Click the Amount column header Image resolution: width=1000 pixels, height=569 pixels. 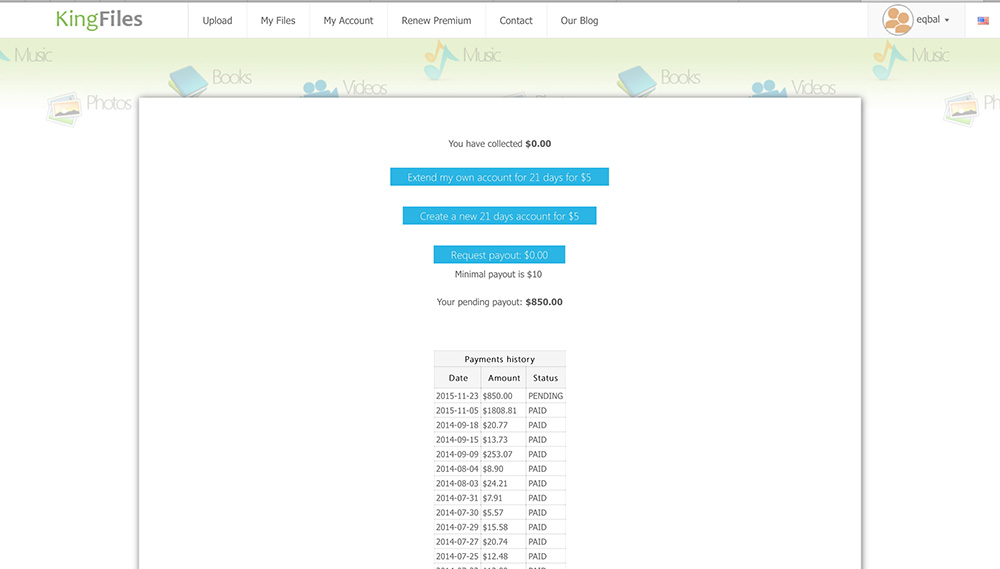[x=504, y=378]
